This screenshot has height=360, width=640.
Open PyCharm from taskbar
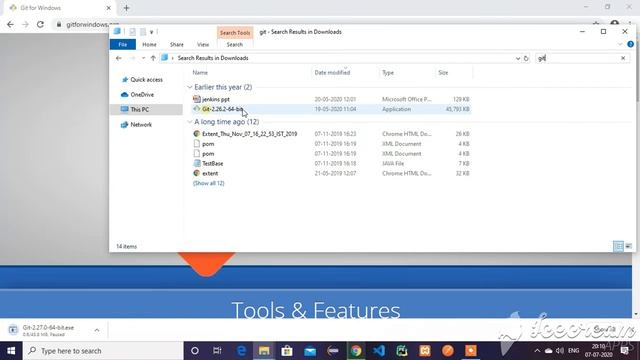pyautogui.click(x=402, y=351)
